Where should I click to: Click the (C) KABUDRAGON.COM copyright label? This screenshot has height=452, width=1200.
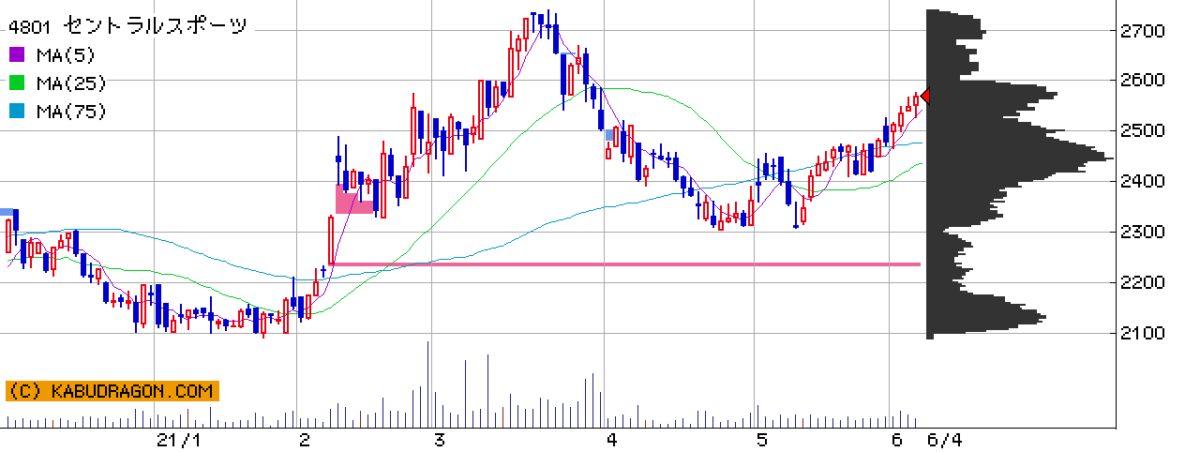(x=111, y=390)
